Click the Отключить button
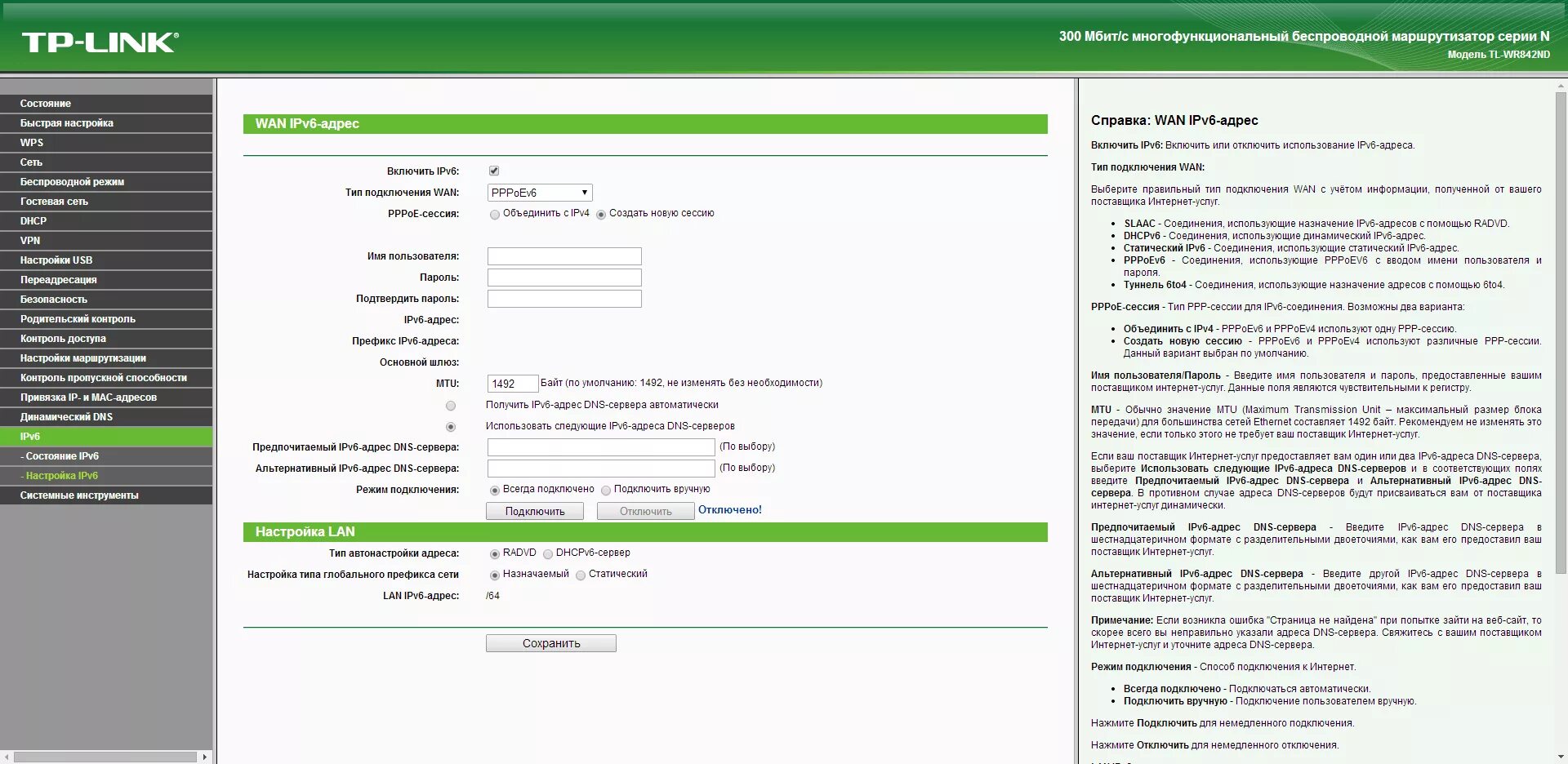 click(646, 511)
